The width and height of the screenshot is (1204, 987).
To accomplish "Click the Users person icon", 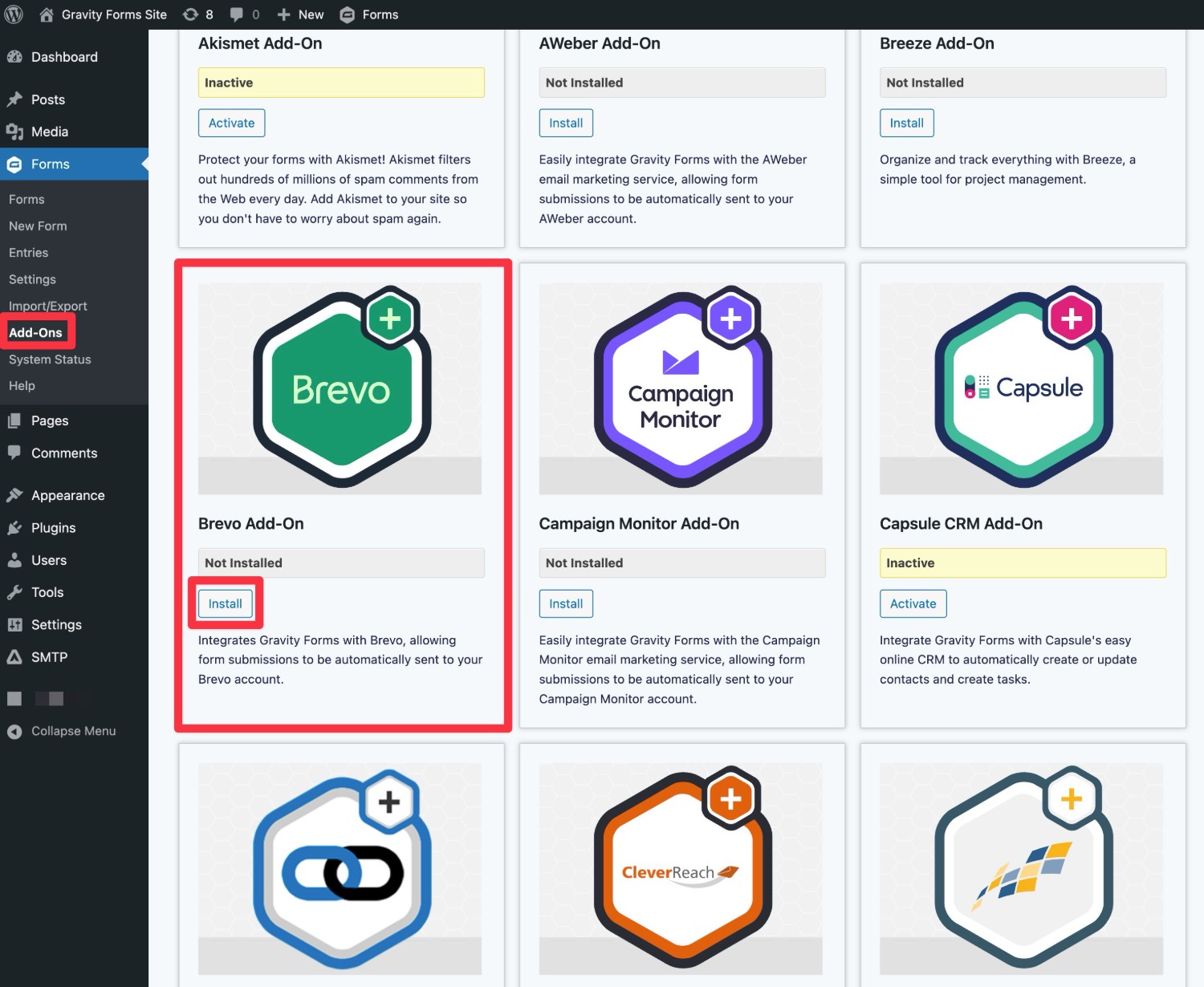I will (14, 560).
